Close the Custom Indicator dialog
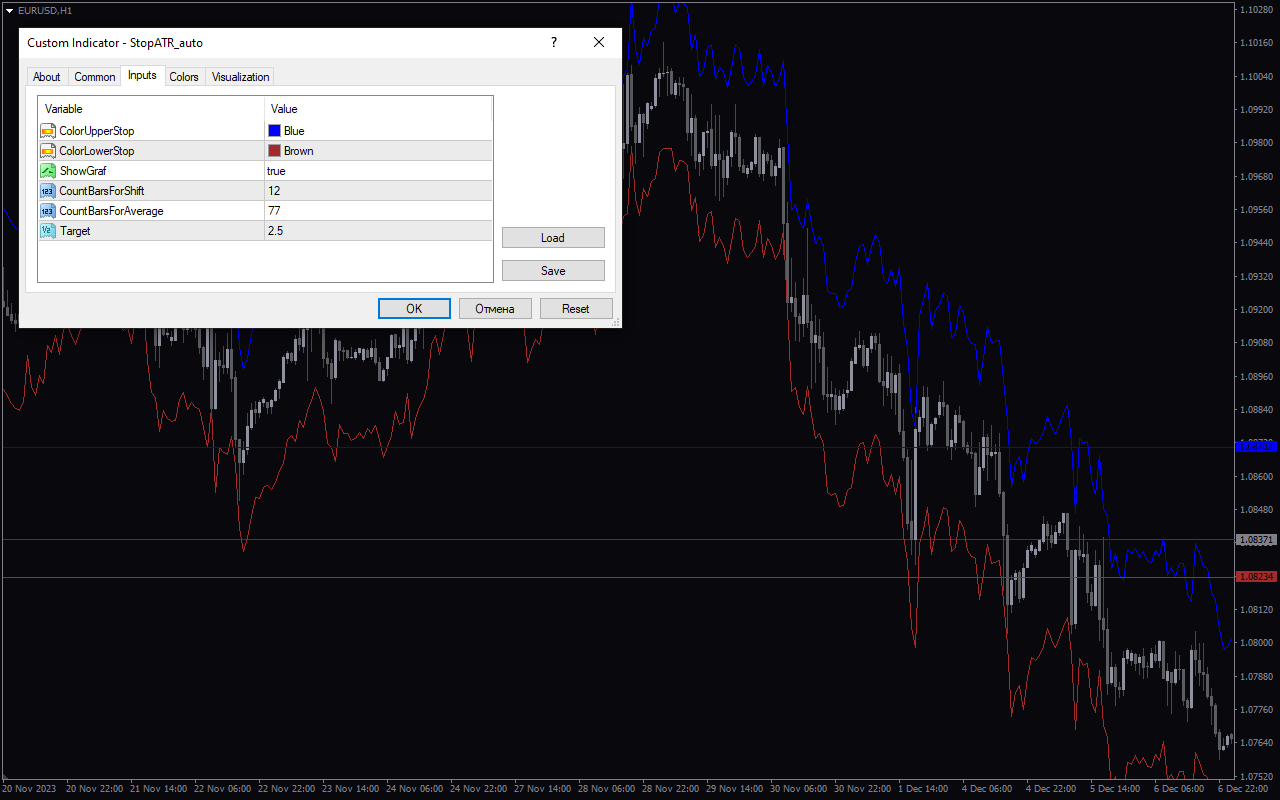This screenshot has width=1280, height=800. click(x=599, y=42)
